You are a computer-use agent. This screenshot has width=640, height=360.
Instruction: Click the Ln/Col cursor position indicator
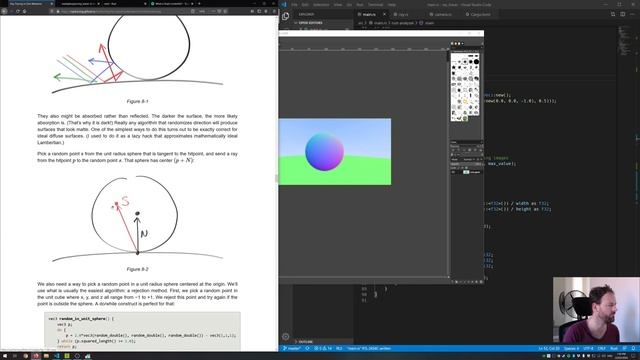click(549, 349)
